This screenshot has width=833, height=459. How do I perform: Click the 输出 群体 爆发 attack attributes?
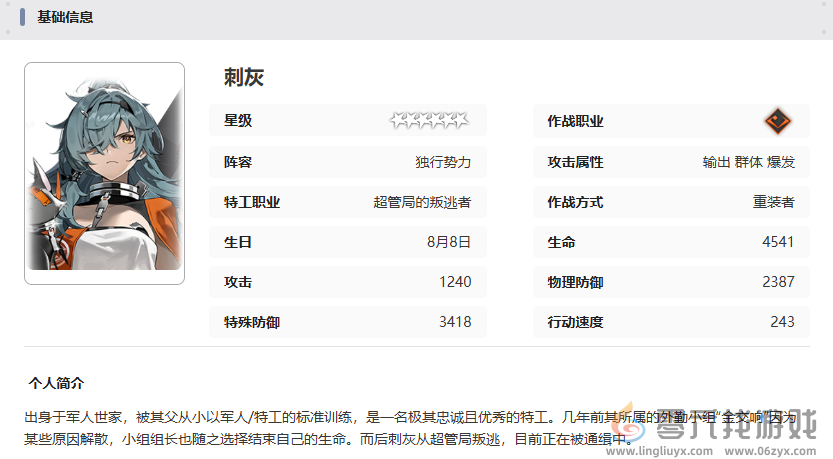click(748, 162)
